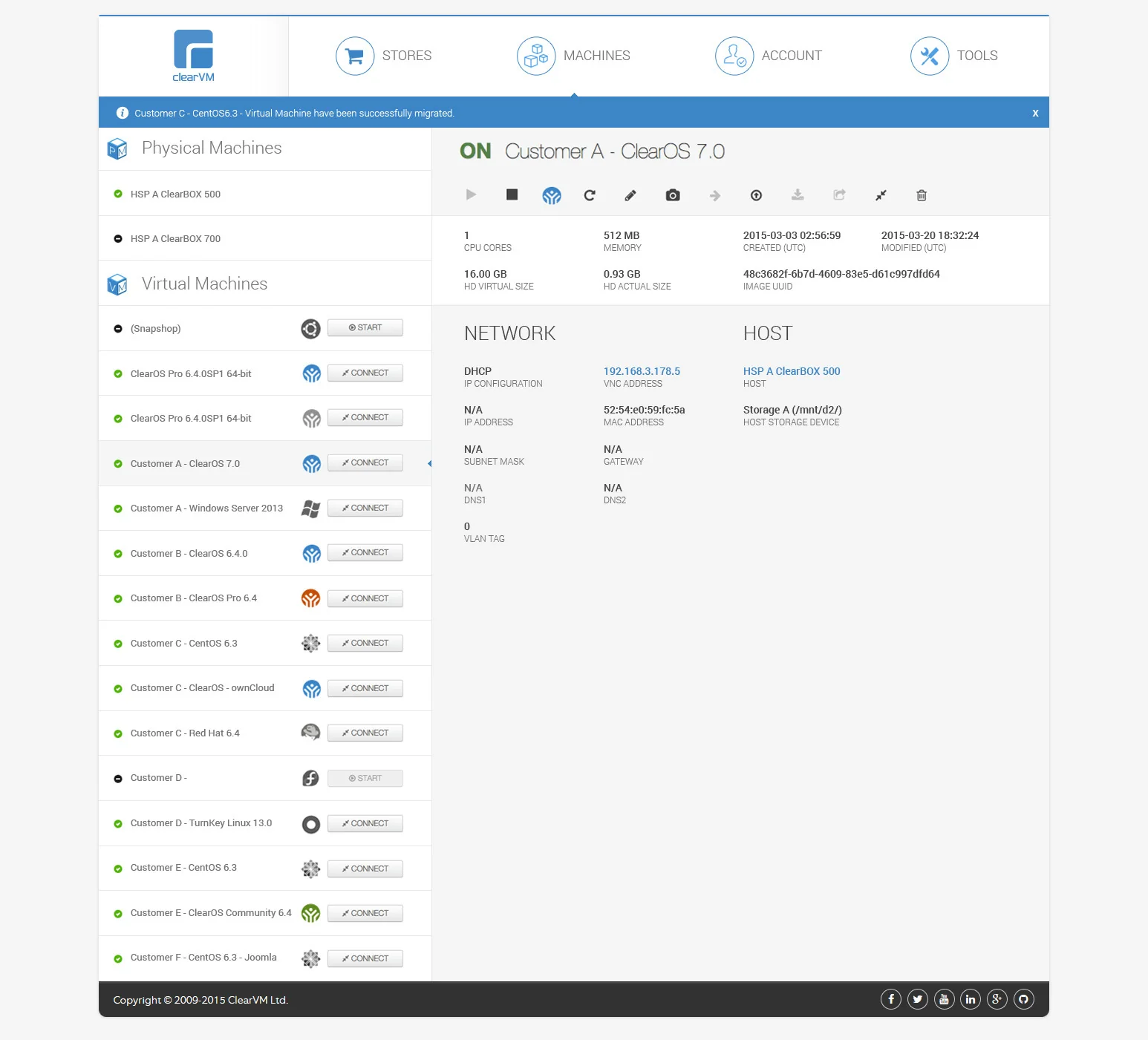Start the (Snapshop) virtual machine
The image size is (1148, 1040).
365,327
